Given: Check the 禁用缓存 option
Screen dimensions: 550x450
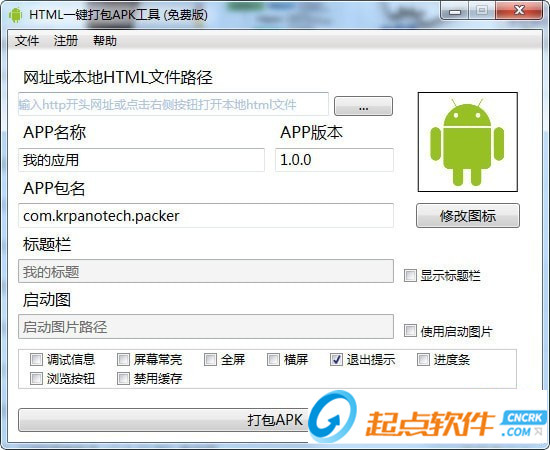Looking at the screenshot, I should 123,378.
